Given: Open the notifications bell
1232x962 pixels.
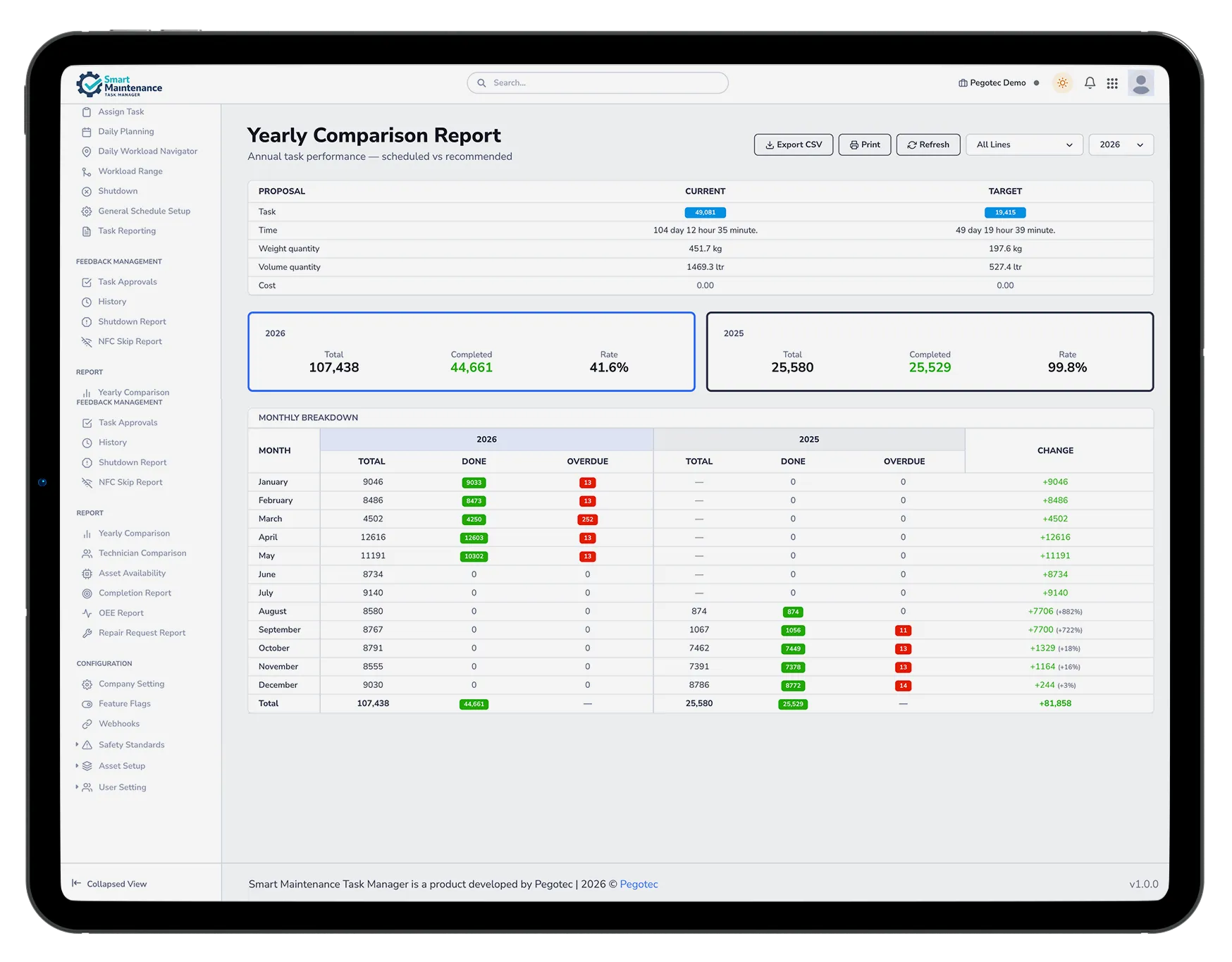Looking at the screenshot, I should (1090, 83).
